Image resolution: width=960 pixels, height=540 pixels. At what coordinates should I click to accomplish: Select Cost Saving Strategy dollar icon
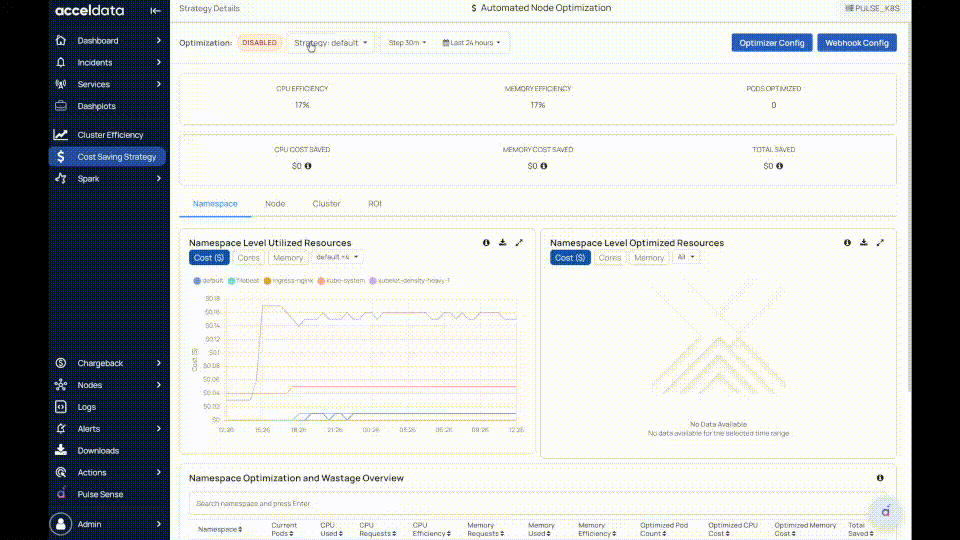tap(61, 157)
